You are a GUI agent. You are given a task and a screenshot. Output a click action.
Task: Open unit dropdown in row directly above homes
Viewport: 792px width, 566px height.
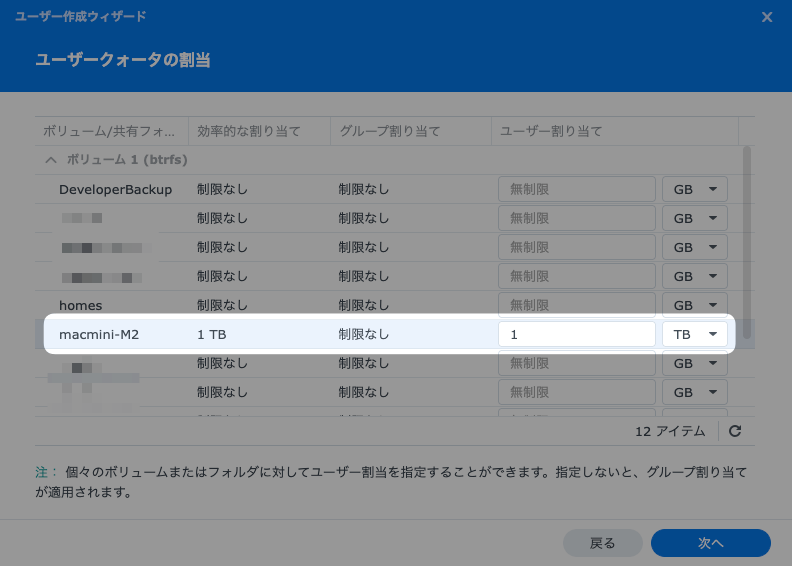point(694,276)
